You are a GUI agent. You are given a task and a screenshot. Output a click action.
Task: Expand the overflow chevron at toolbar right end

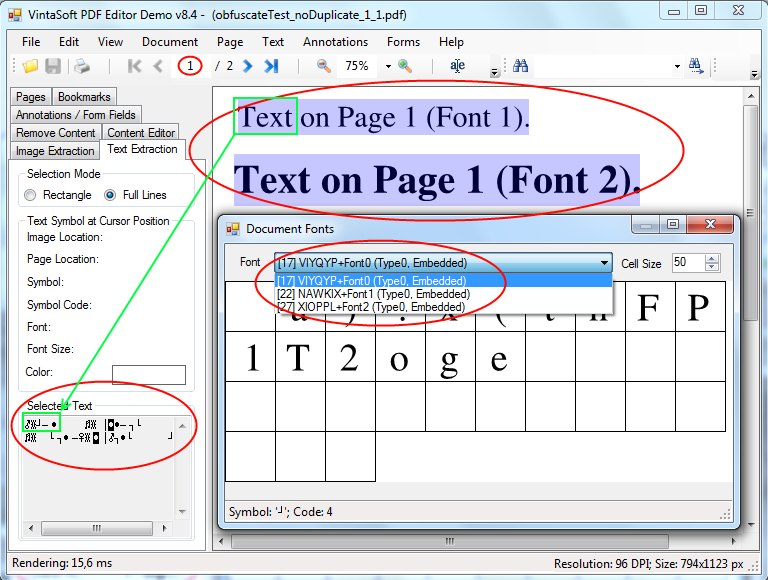(754, 73)
